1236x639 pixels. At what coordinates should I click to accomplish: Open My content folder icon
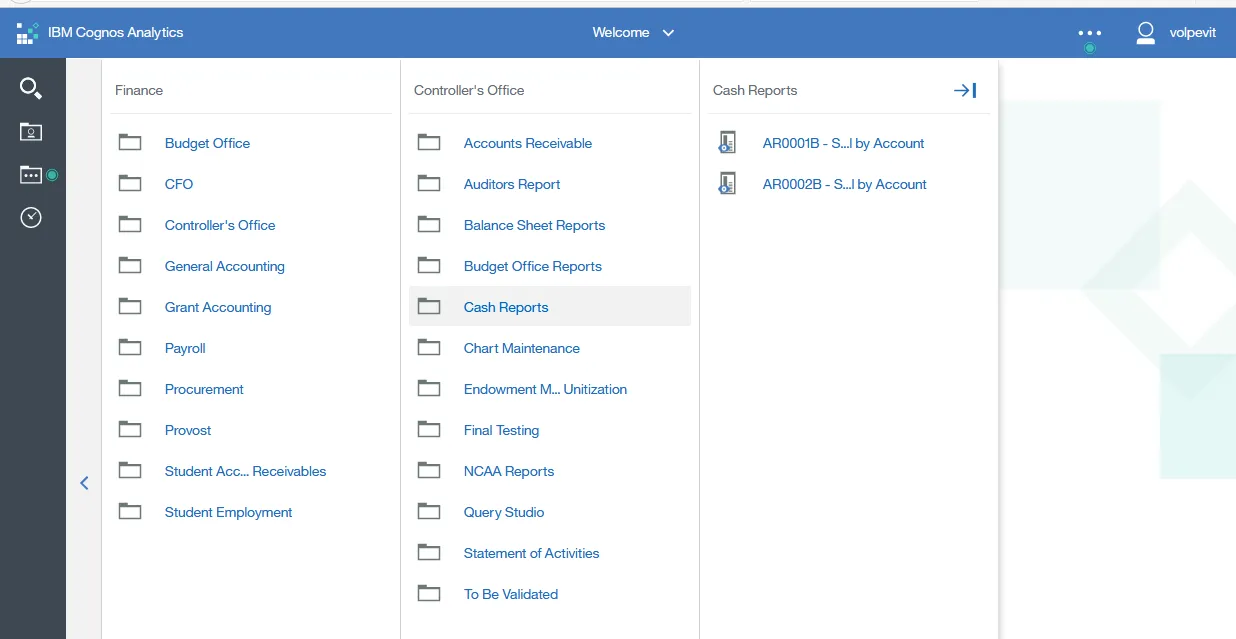tap(31, 132)
